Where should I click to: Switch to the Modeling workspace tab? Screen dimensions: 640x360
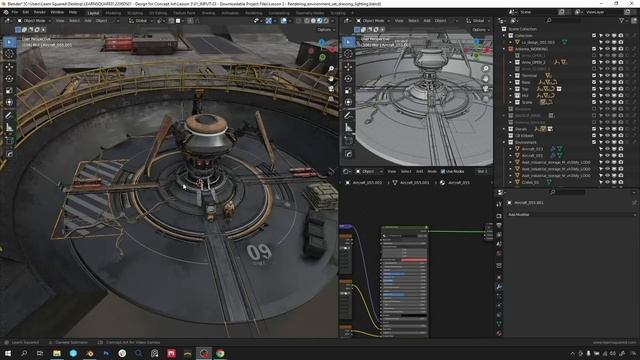(x=113, y=13)
